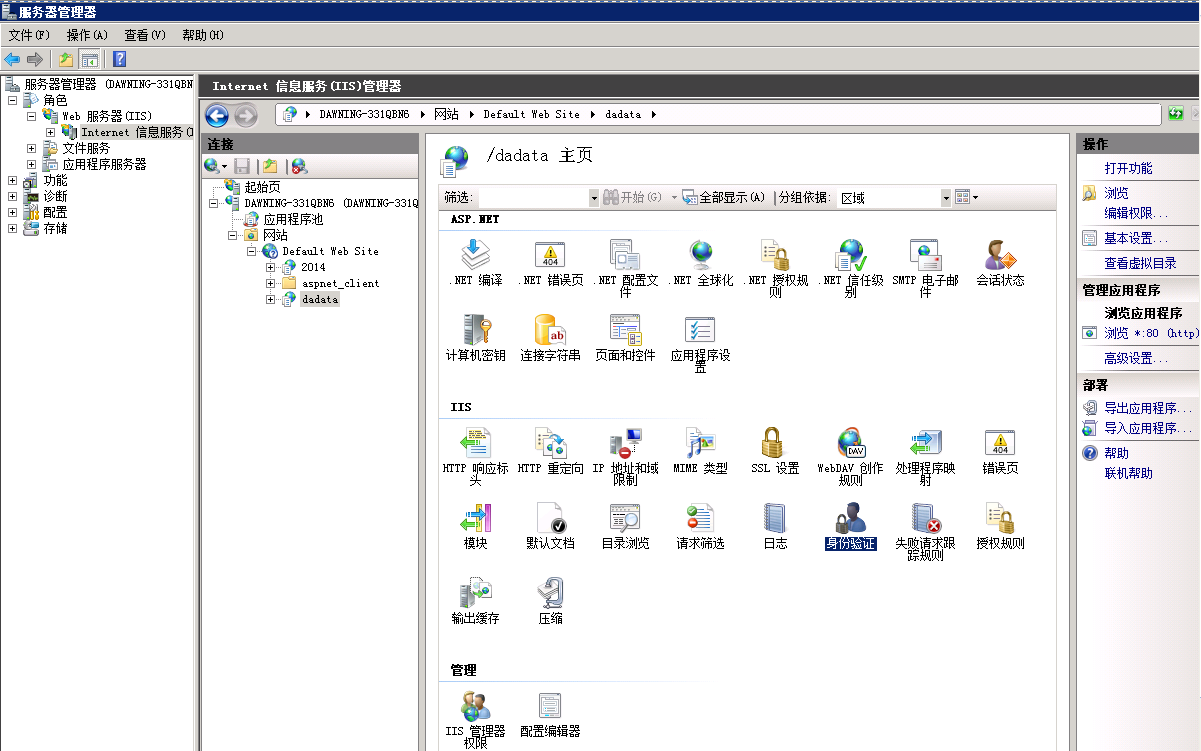Open the .NET 信任级别 icon

pos(850,268)
